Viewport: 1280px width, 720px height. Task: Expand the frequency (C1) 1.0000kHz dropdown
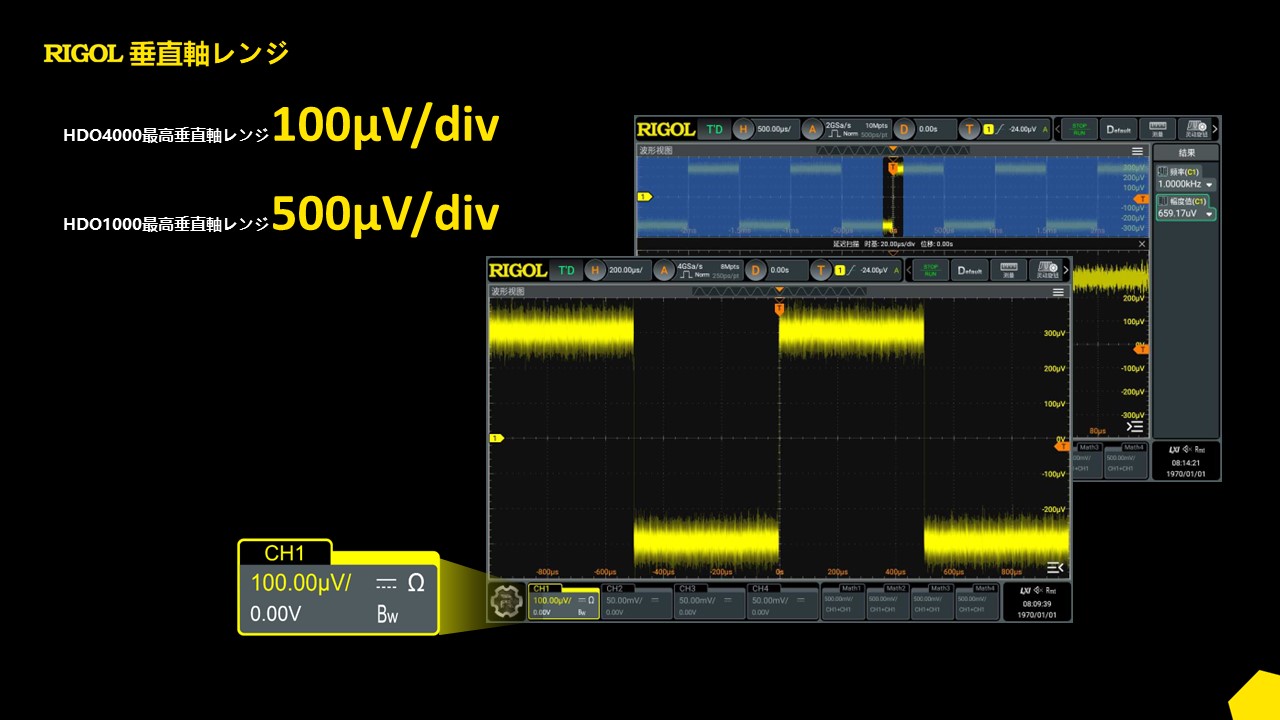pos(1209,185)
